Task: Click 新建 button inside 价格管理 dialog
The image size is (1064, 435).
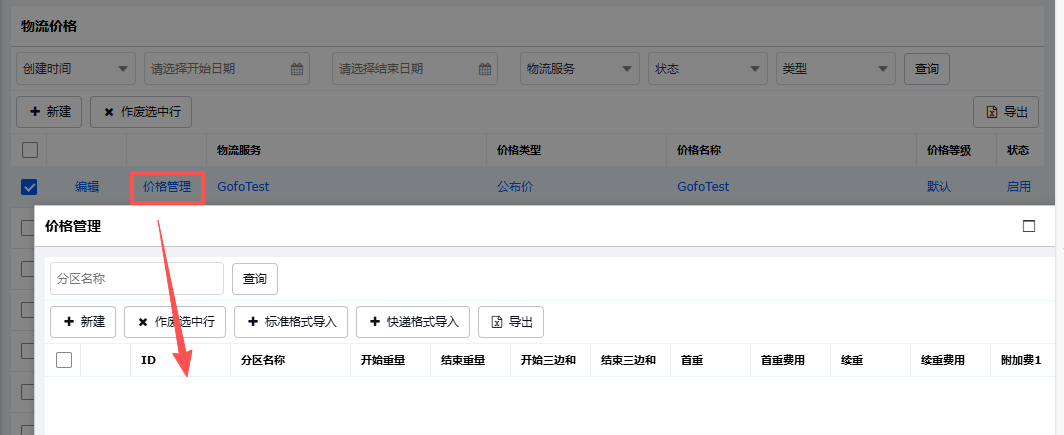Action: tap(83, 322)
